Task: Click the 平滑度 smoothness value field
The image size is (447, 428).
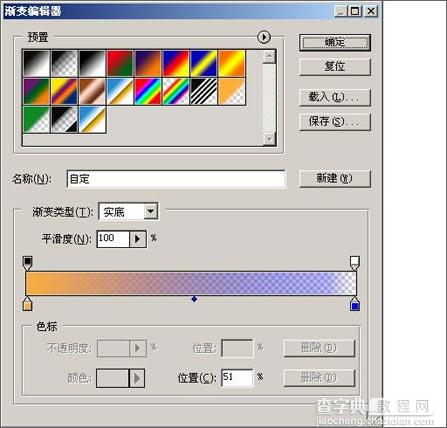Action: tap(113, 239)
